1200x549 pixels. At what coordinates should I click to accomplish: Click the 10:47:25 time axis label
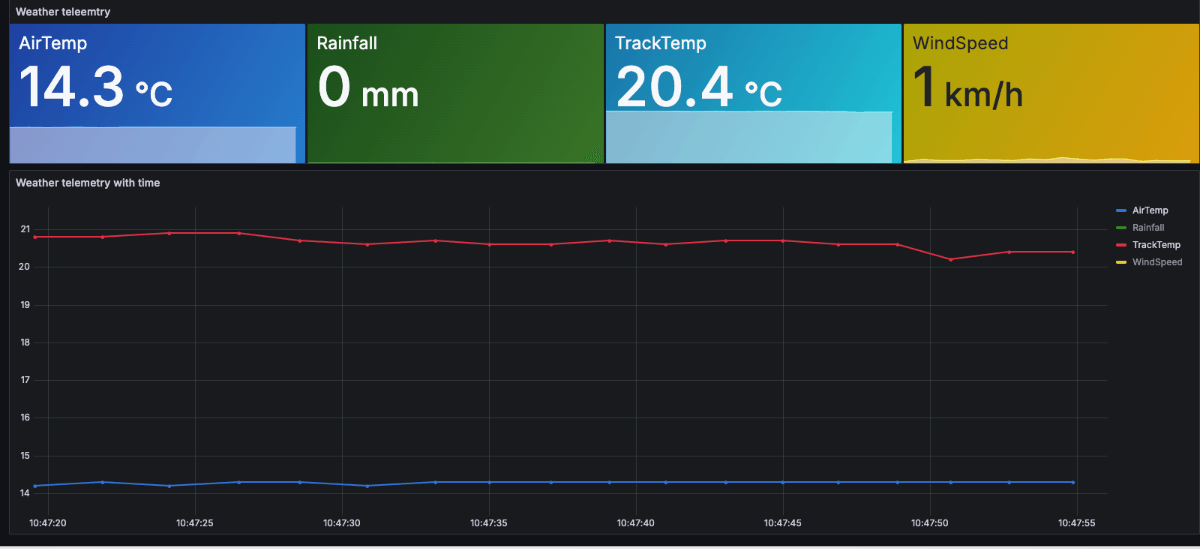pos(195,522)
